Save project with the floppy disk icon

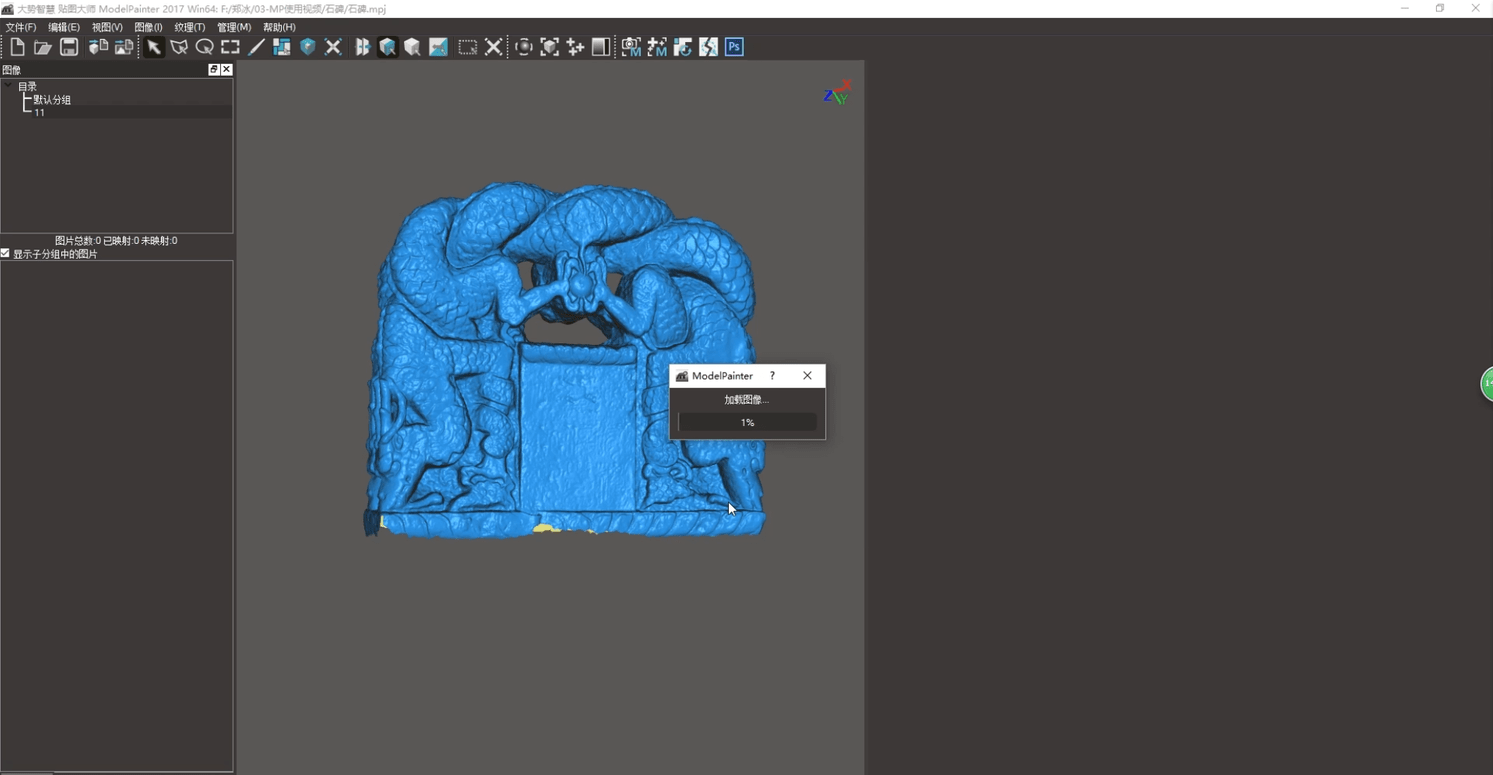click(x=69, y=47)
